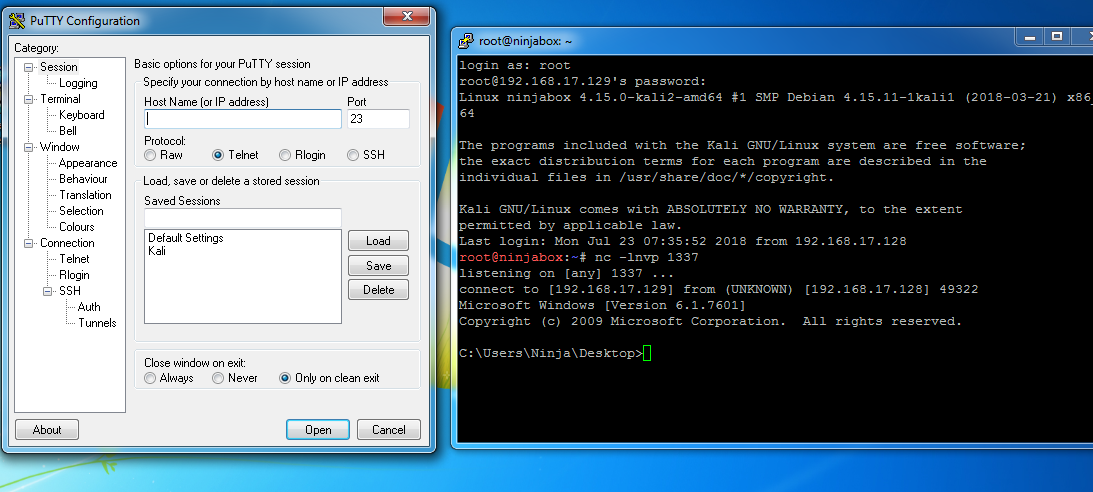Click the 'nc -lnvp 1337' command line
The image size is (1093, 492).
pyautogui.click(x=647, y=258)
